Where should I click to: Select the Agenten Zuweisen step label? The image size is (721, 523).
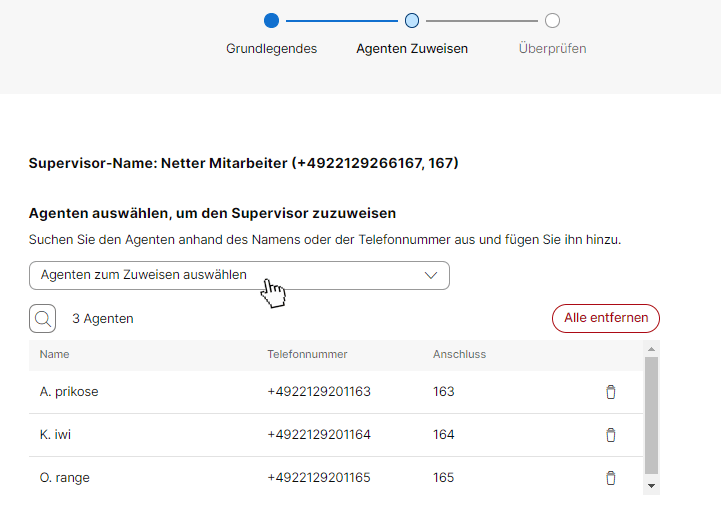pyautogui.click(x=412, y=49)
